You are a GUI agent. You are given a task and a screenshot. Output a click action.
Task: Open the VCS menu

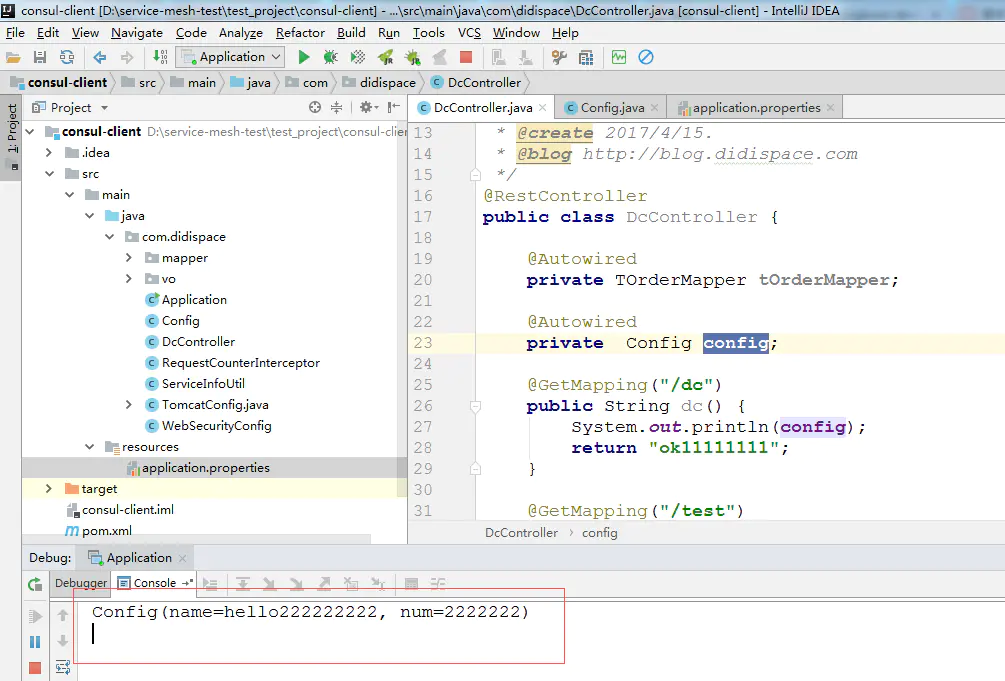pyautogui.click(x=469, y=33)
